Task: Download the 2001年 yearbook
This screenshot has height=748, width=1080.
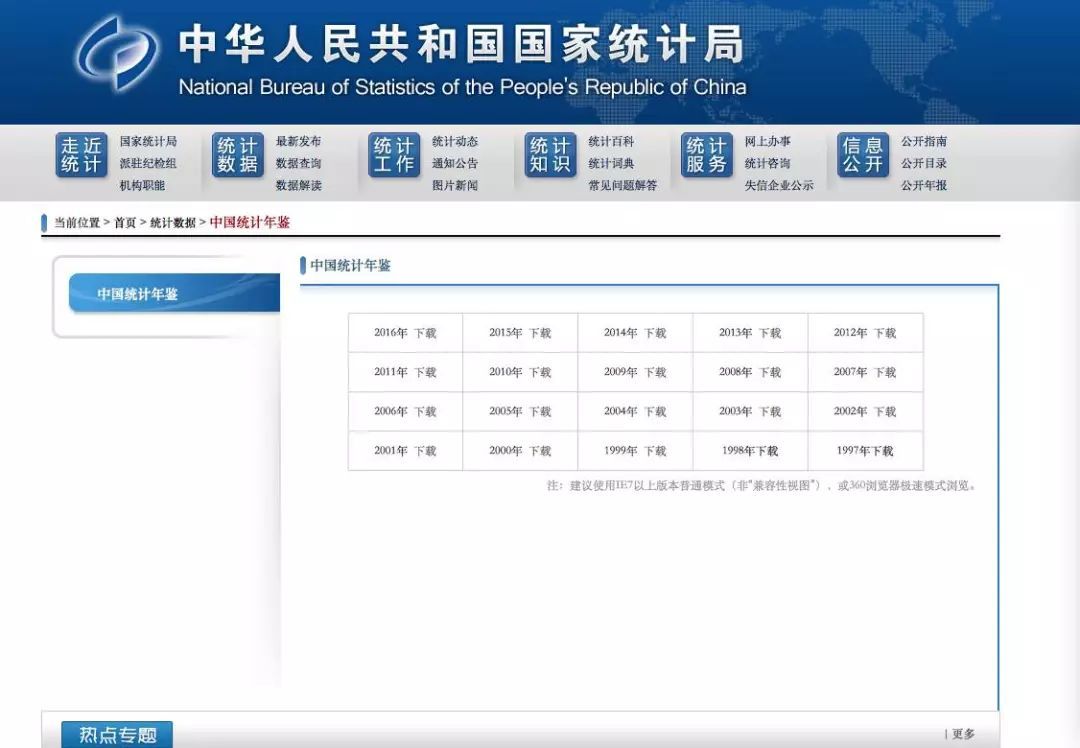Action: (x=425, y=451)
